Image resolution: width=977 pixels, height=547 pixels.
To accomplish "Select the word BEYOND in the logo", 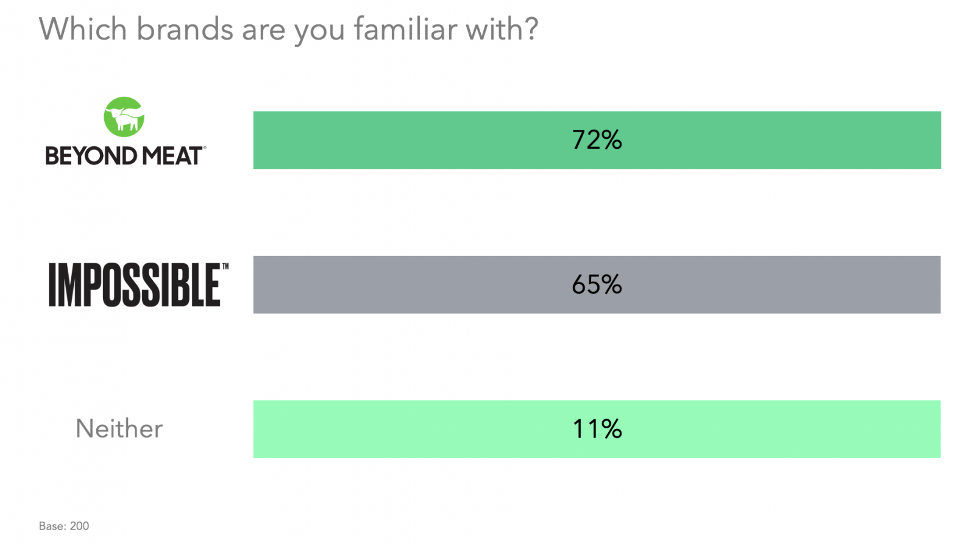I will pyautogui.click(x=83, y=156).
